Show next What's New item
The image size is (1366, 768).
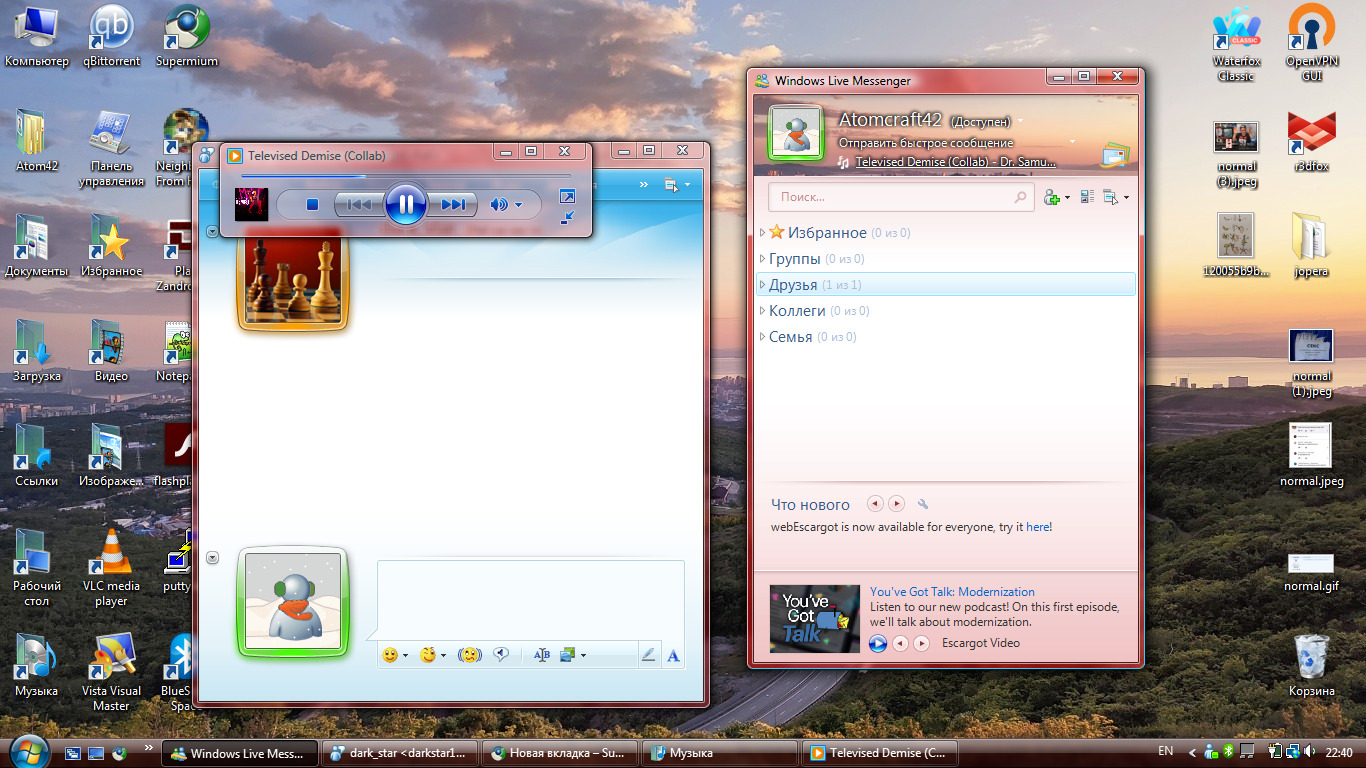tap(897, 504)
